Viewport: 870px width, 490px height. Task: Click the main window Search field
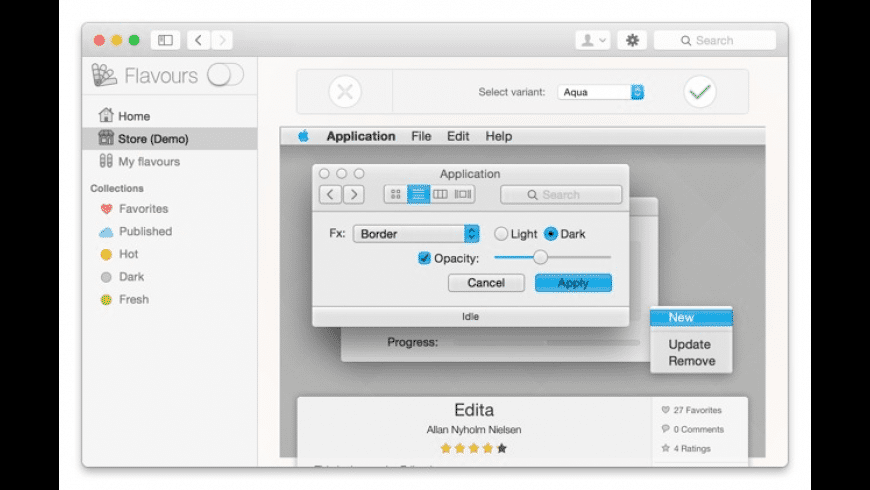click(715, 40)
